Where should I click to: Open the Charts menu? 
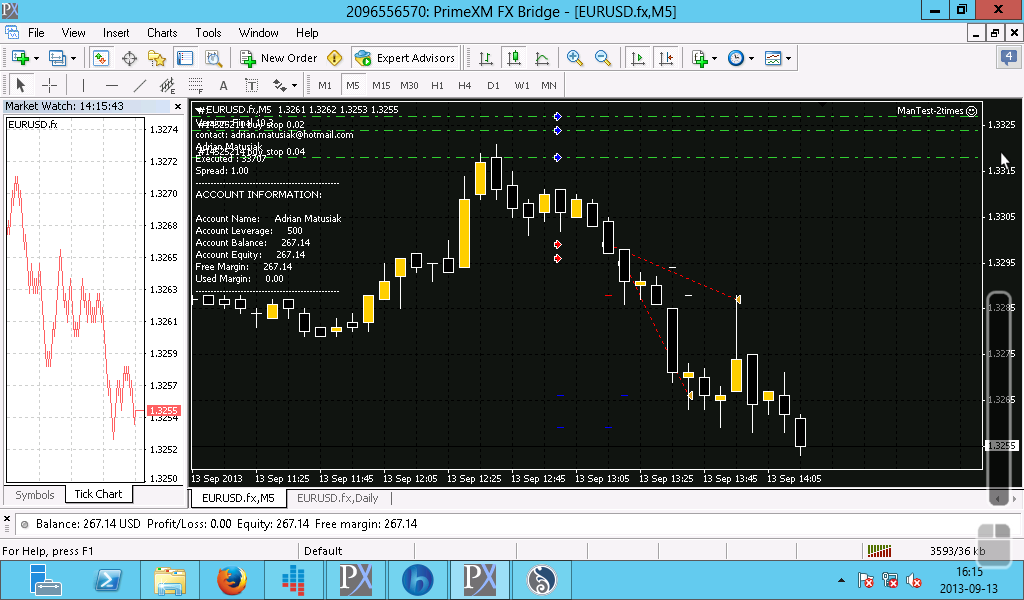click(x=162, y=33)
